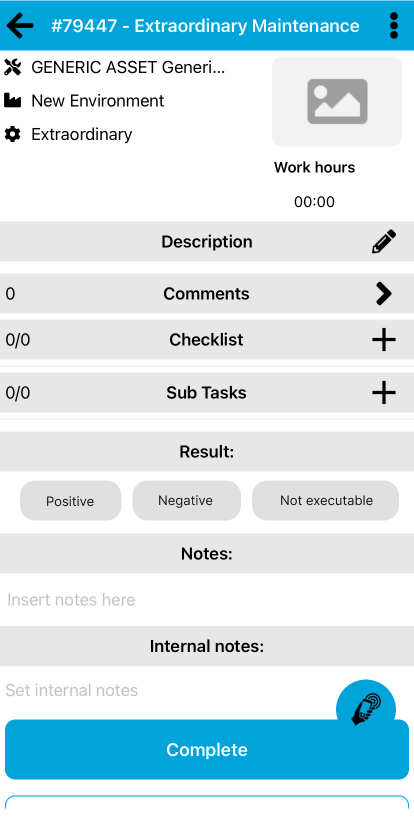Viewport: 414px width, 824px height.
Task: Expand Comments with the chevron arrow
Action: tap(384, 294)
